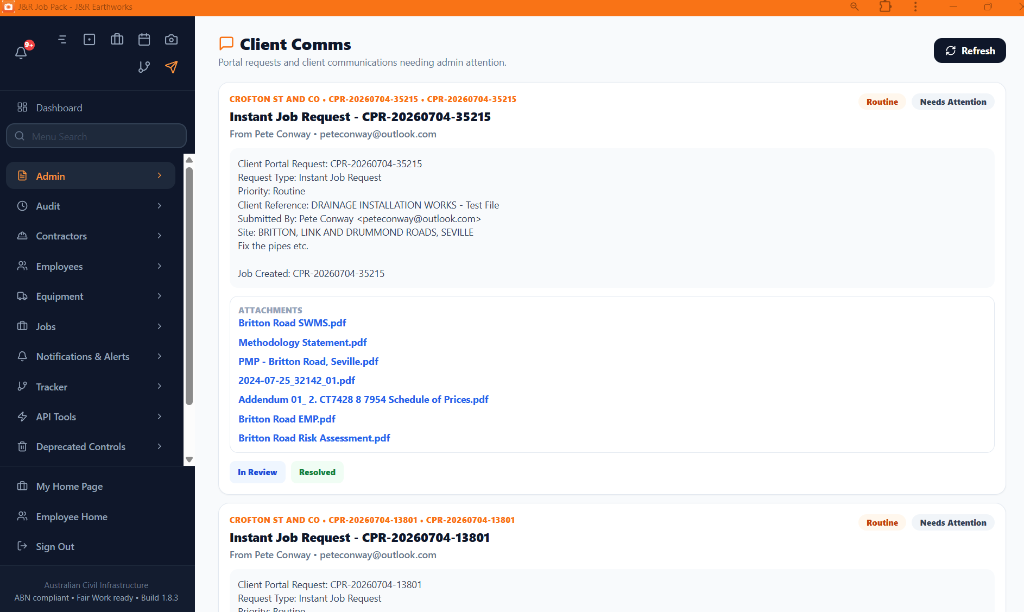Click the Deprecated Controls trash icon
Viewport: 1024px width, 612px height.
[x=22, y=446]
